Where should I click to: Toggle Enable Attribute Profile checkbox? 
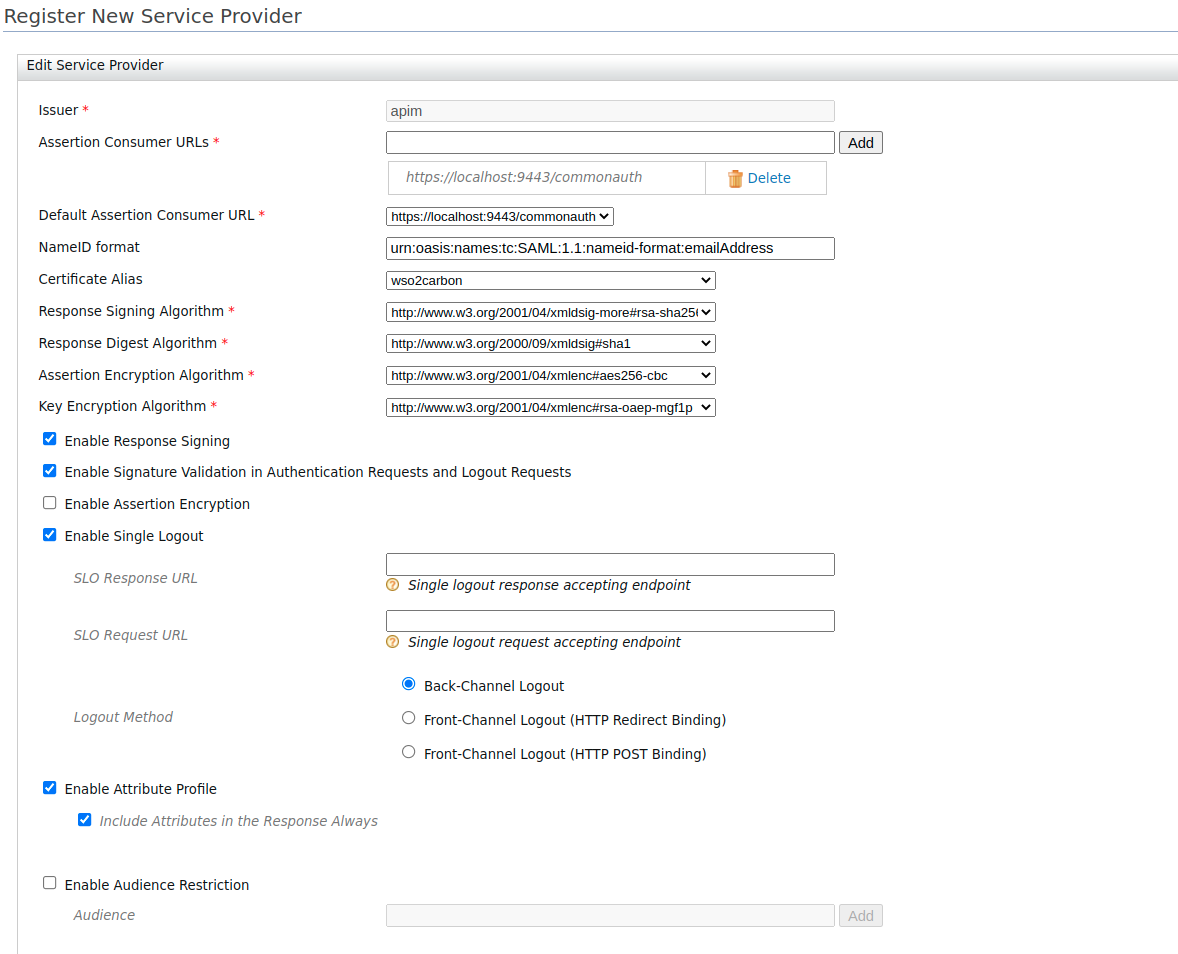[50, 788]
